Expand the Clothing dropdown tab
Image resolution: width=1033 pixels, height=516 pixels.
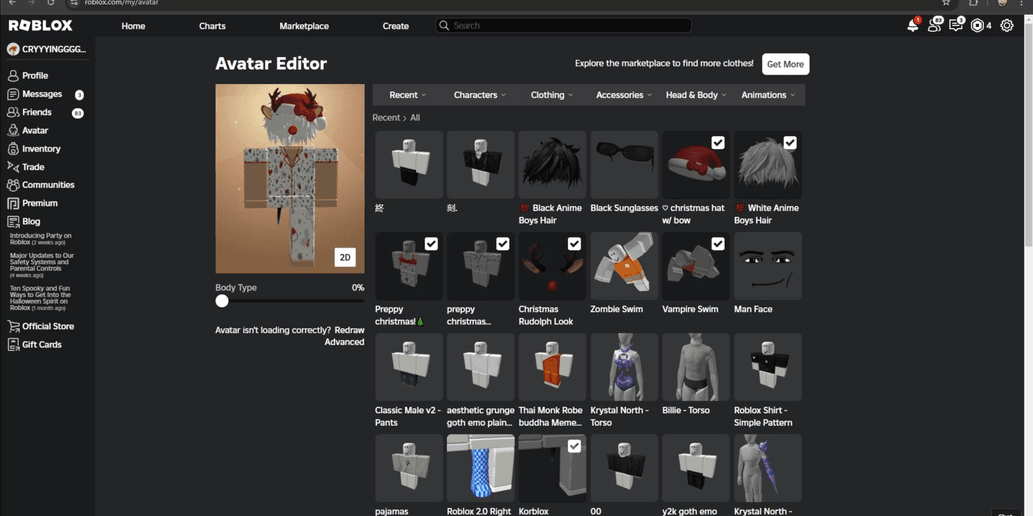coord(552,95)
